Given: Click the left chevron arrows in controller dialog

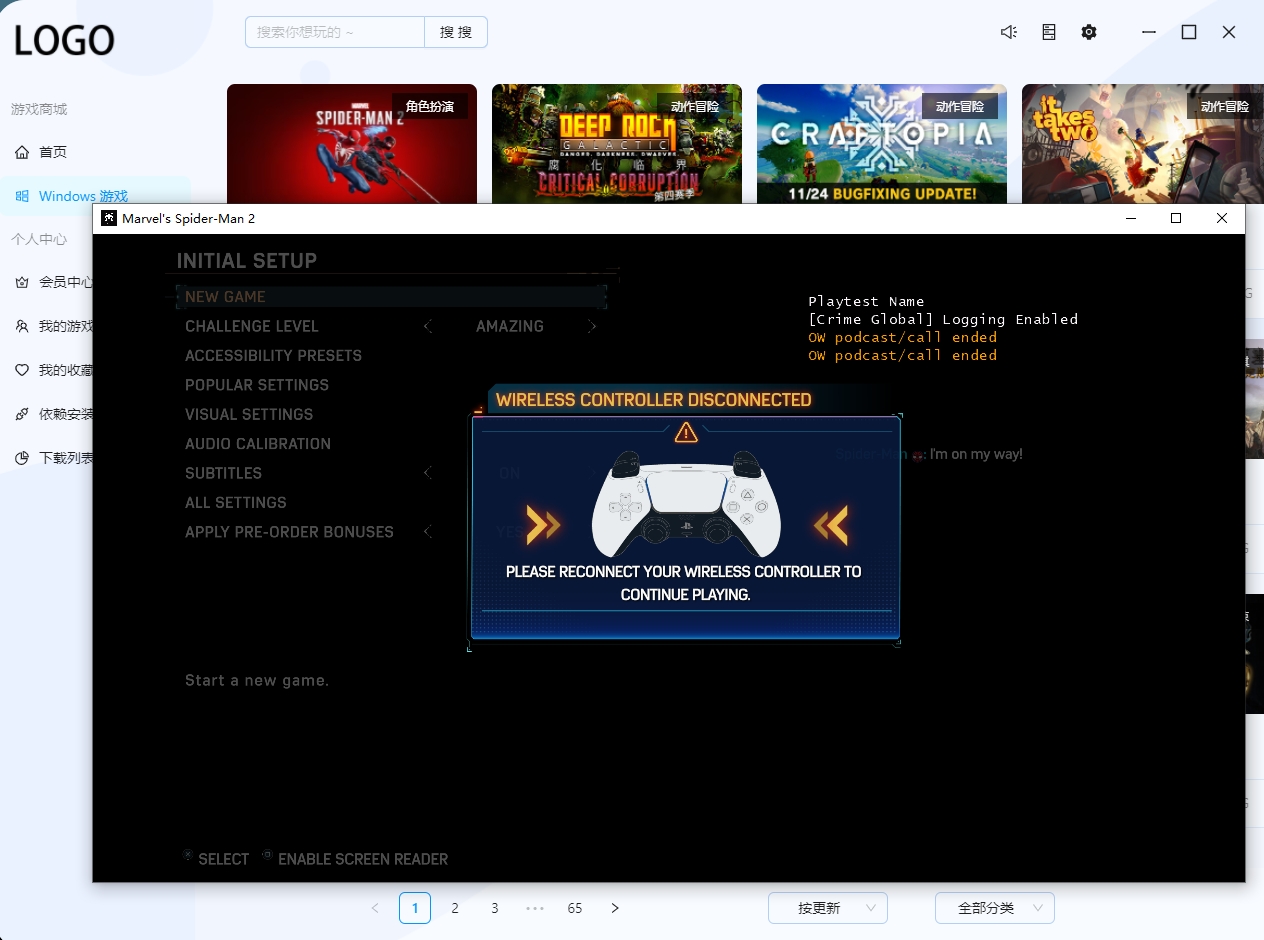Looking at the screenshot, I should [x=543, y=525].
